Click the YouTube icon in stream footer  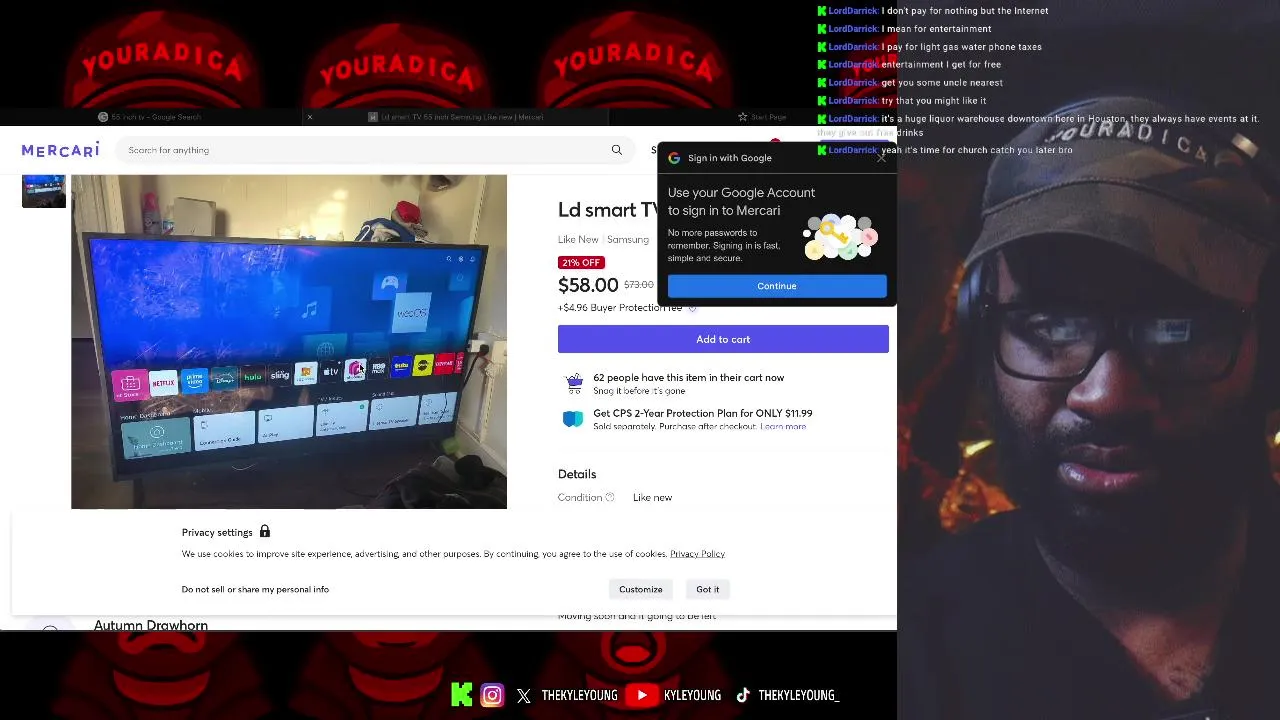click(642, 695)
